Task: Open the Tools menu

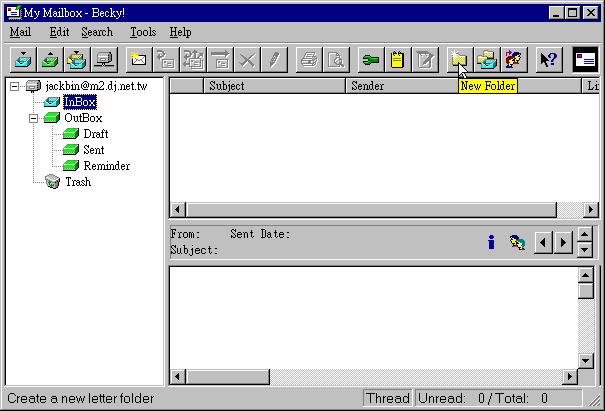Action: 143,32
